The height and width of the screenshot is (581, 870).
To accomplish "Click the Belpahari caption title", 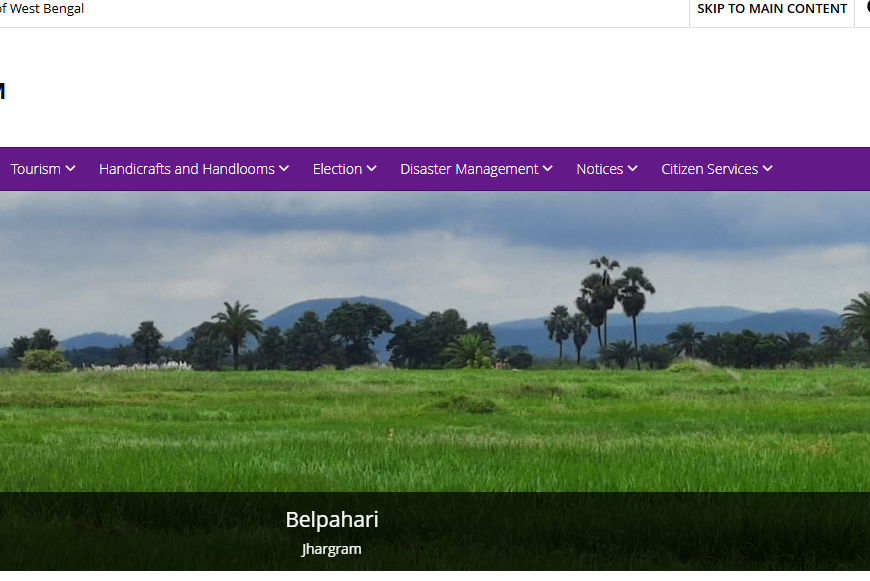I will (x=332, y=520).
